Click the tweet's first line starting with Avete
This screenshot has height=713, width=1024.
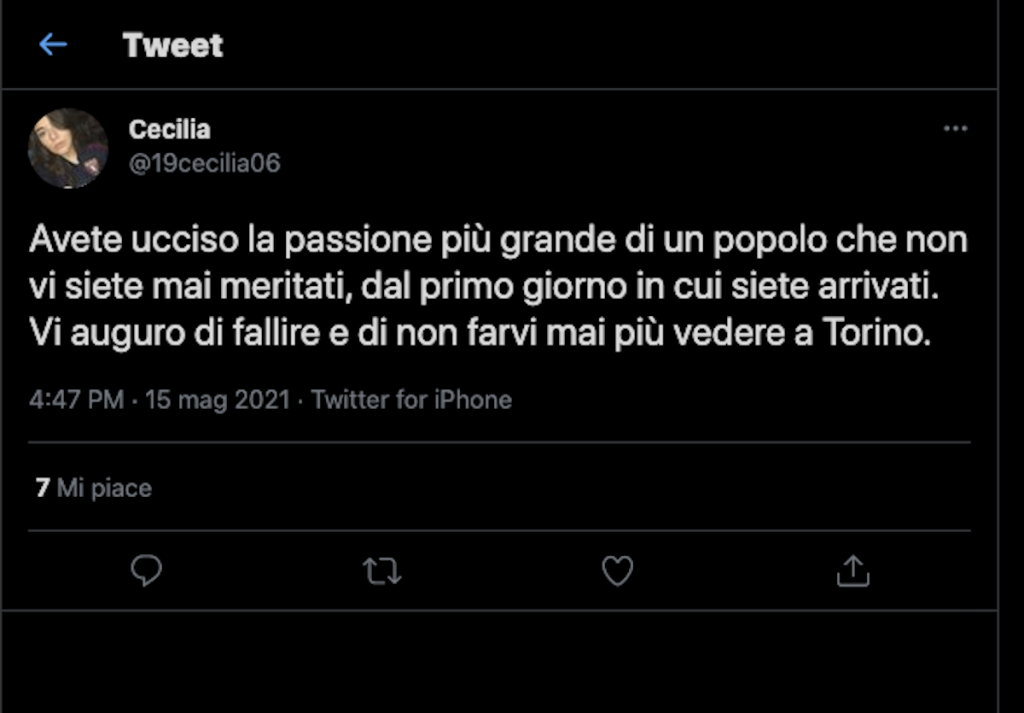498,241
